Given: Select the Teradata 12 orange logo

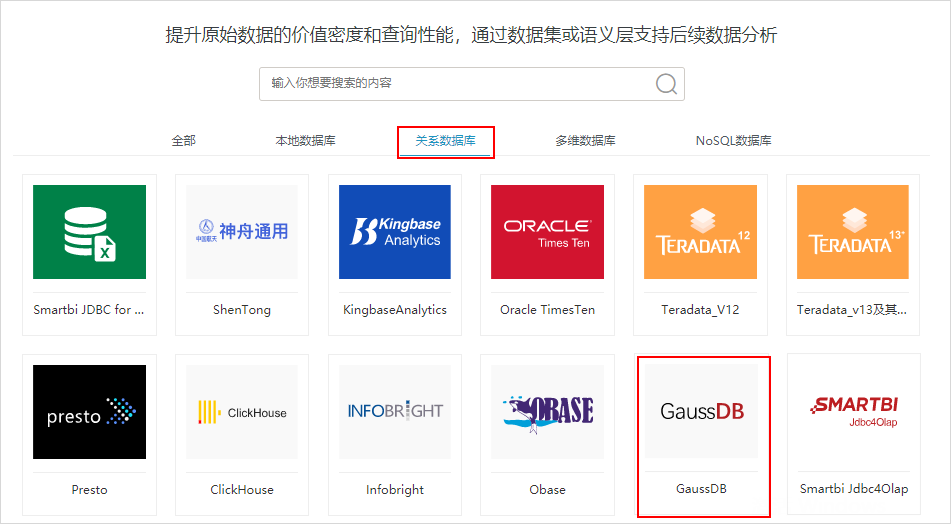Looking at the screenshot, I should pyautogui.click(x=701, y=232).
